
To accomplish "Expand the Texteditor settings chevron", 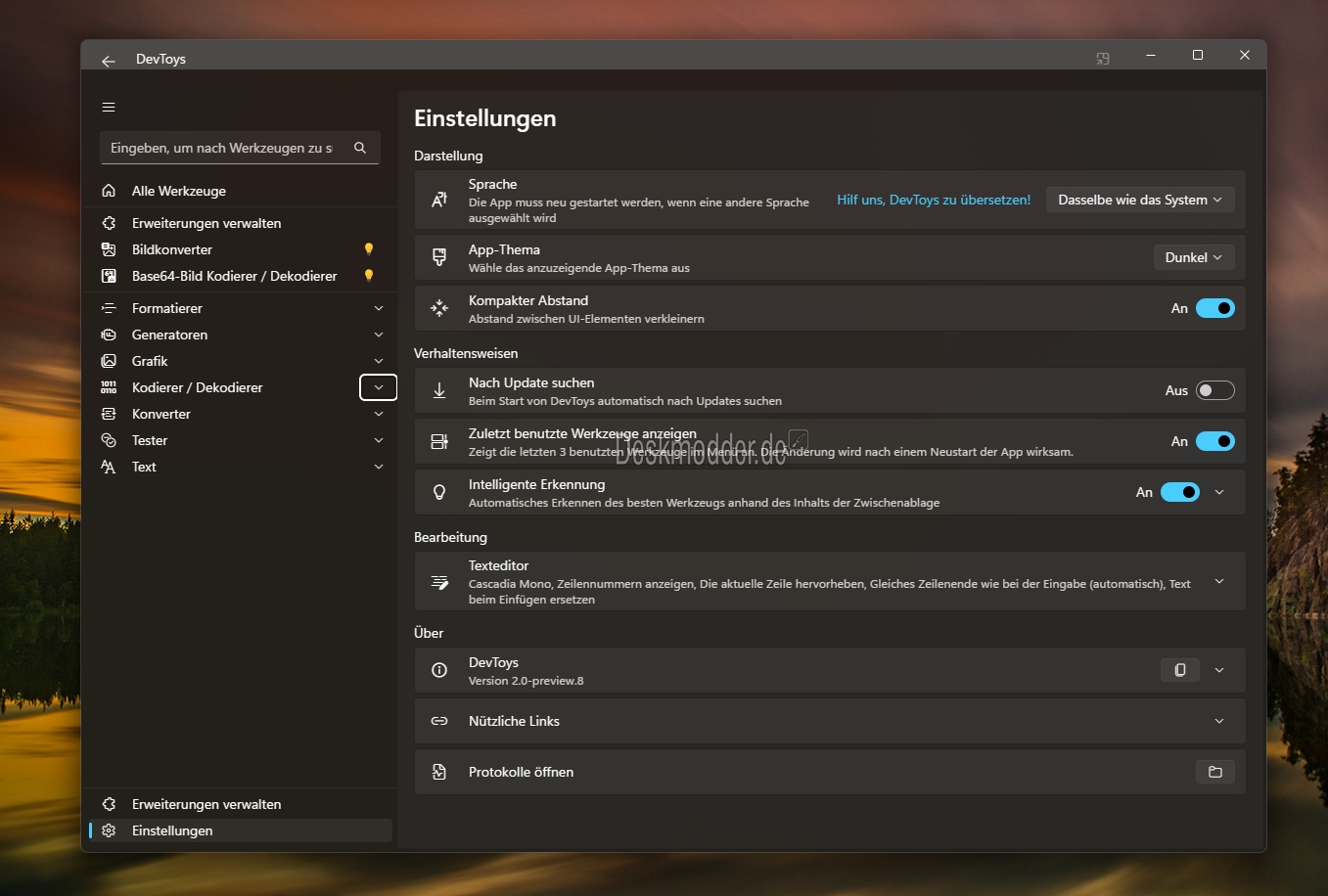I will point(1219,581).
